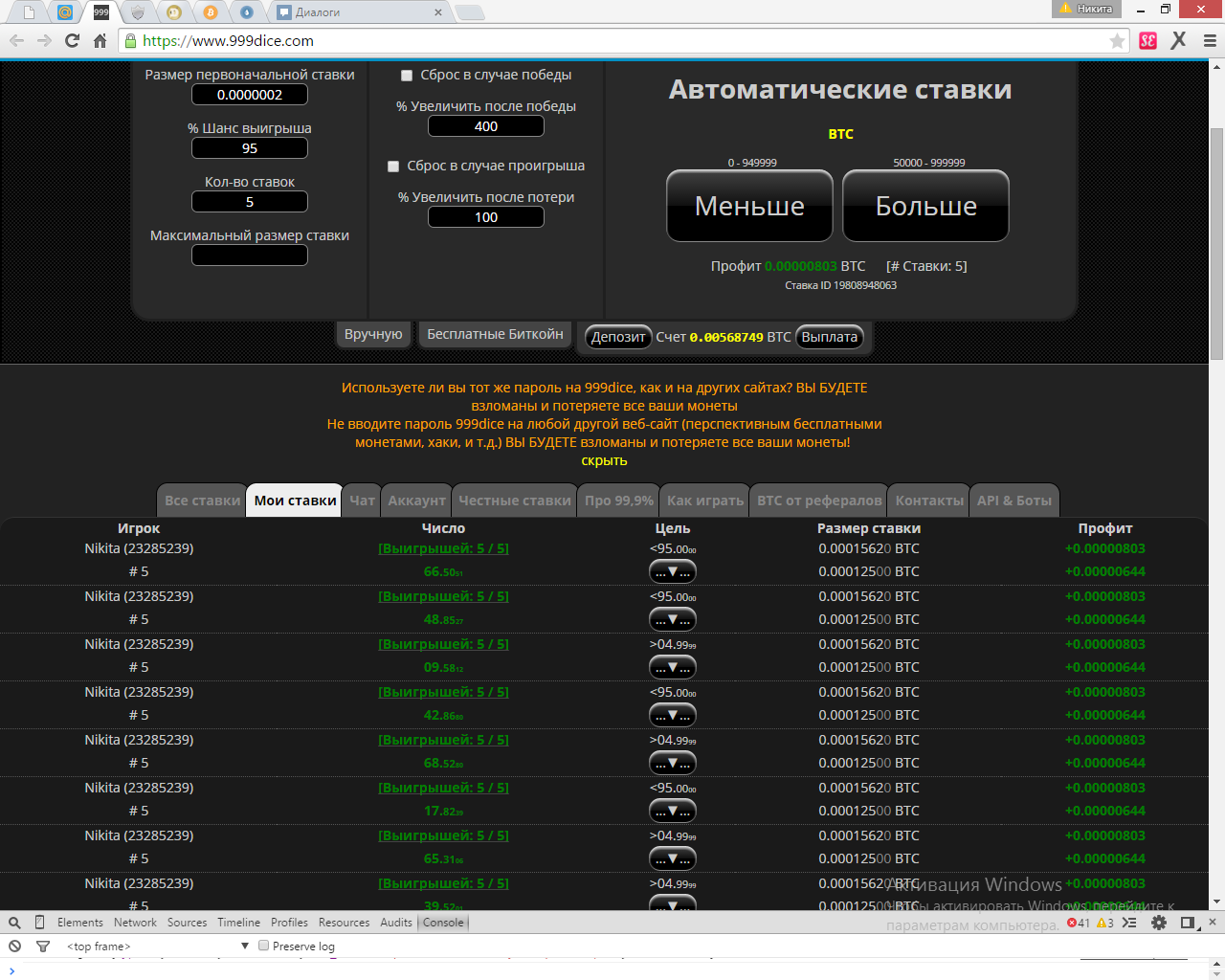The height and width of the screenshot is (980, 1225).
Task: Open the console filter funnel icon
Action: pyautogui.click(x=42, y=946)
